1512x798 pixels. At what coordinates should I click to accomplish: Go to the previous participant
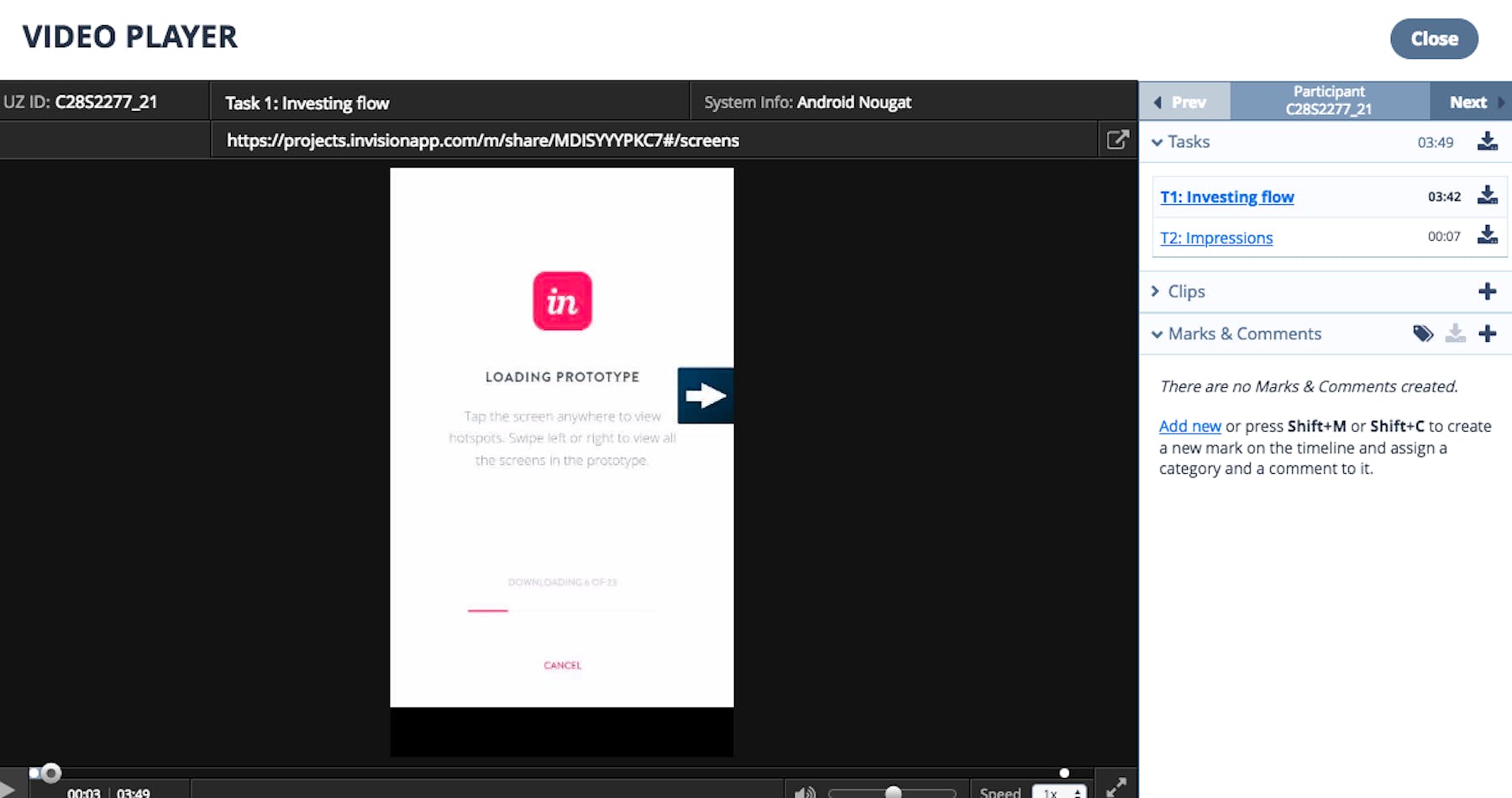click(x=1184, y=102)
